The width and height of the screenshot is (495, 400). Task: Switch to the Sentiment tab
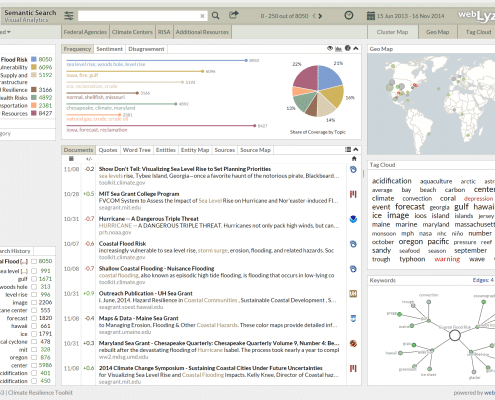109,49
